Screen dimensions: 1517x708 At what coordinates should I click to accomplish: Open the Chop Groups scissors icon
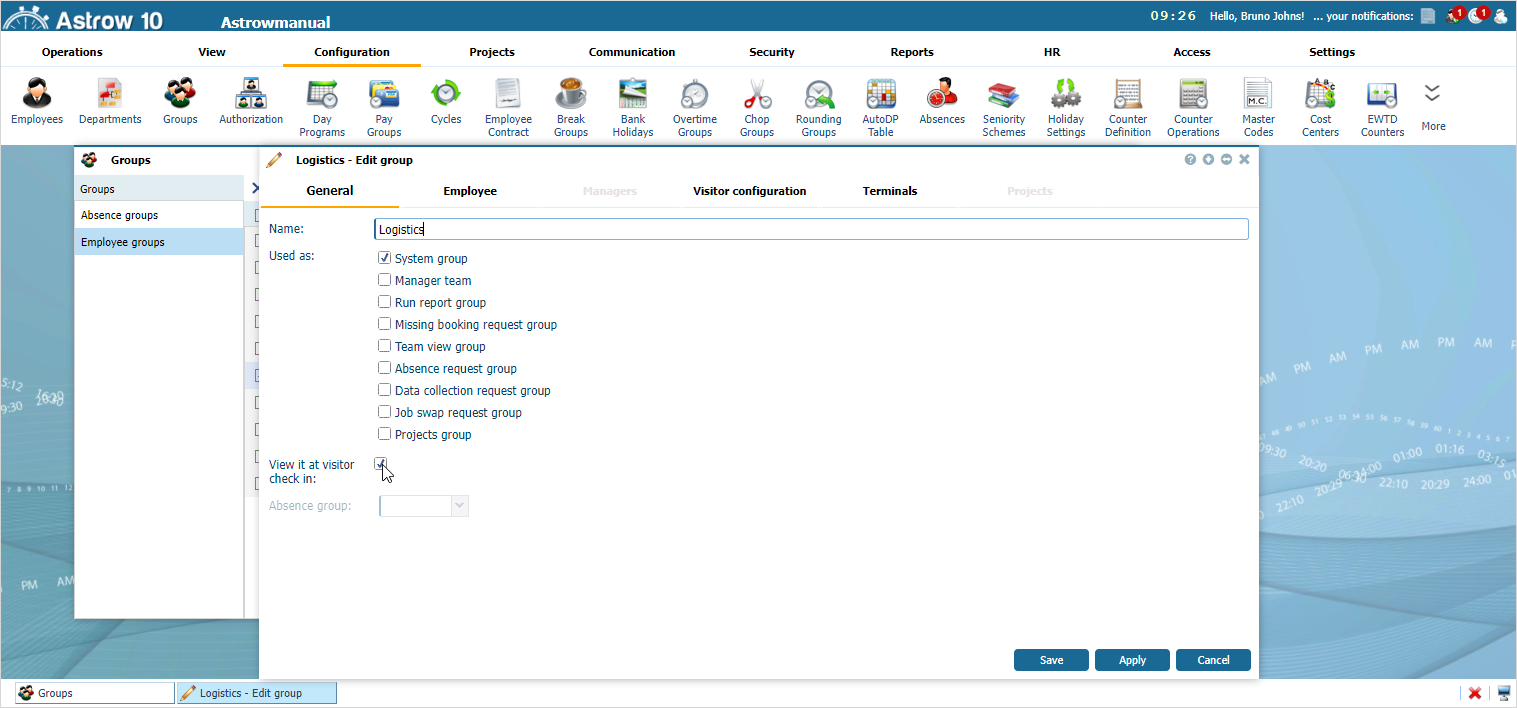(757, 96)
